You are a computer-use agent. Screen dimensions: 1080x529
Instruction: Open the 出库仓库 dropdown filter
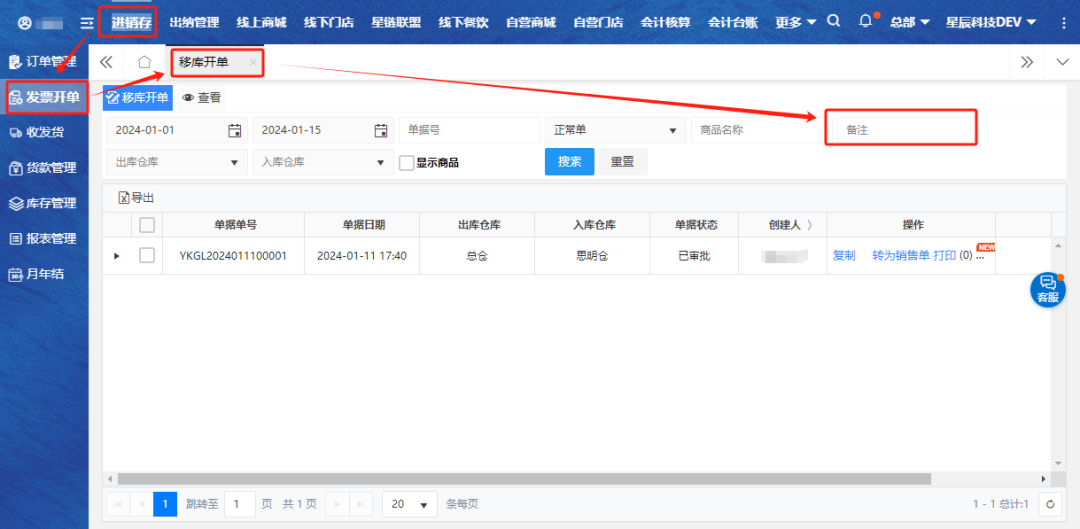click(x=175, y=162)
